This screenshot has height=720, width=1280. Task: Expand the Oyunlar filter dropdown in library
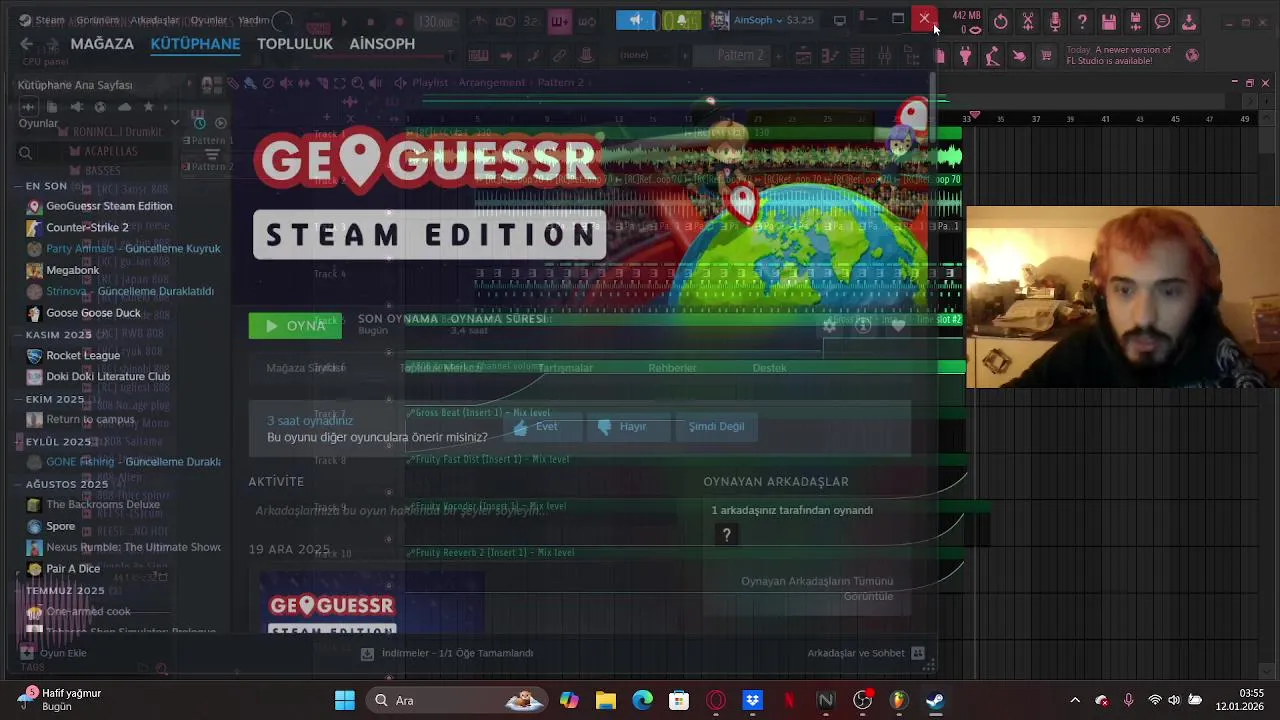click(x=175, y=123)
